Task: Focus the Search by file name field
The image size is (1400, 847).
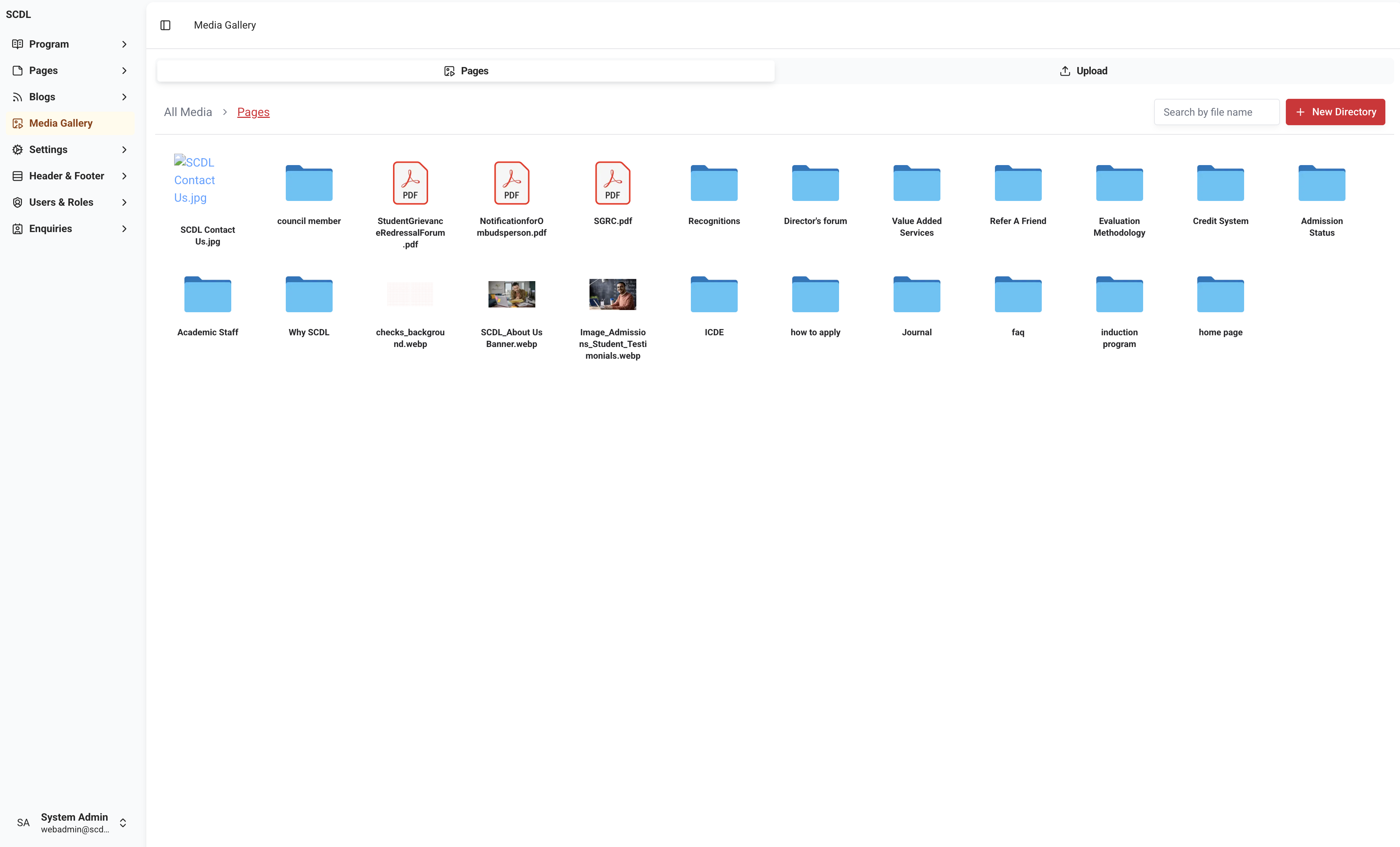Action: [1216, 112]
